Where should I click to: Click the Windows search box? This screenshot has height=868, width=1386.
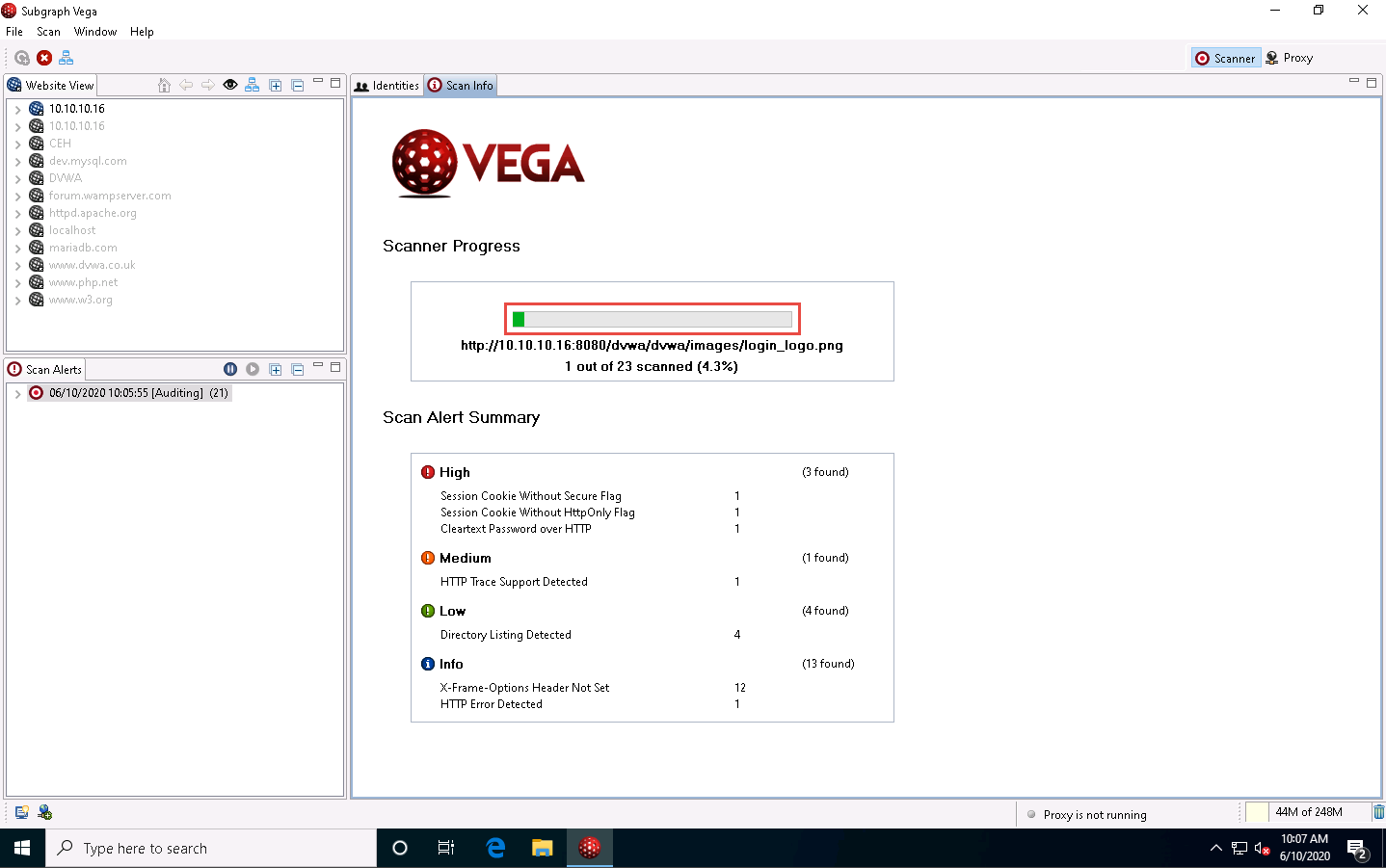point(211,849)
